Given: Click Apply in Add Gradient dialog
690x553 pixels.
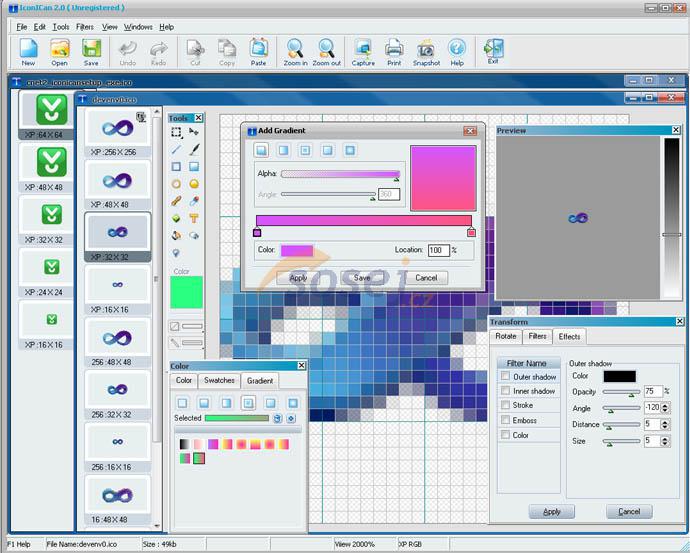Looking at the screenshot, I should (298, 278).
